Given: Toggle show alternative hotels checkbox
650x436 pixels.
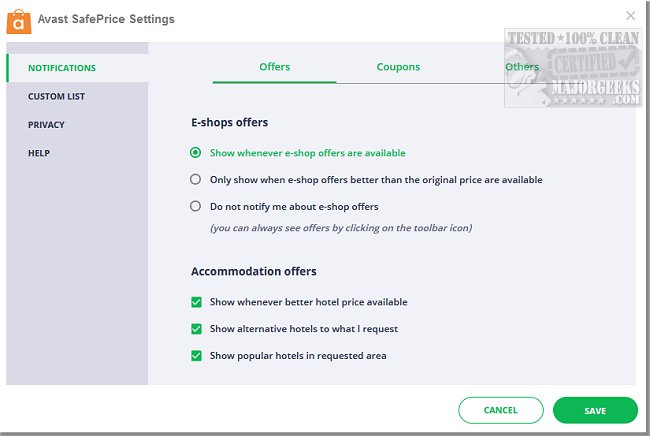Looking at the screenshot, I should (196, 329).
